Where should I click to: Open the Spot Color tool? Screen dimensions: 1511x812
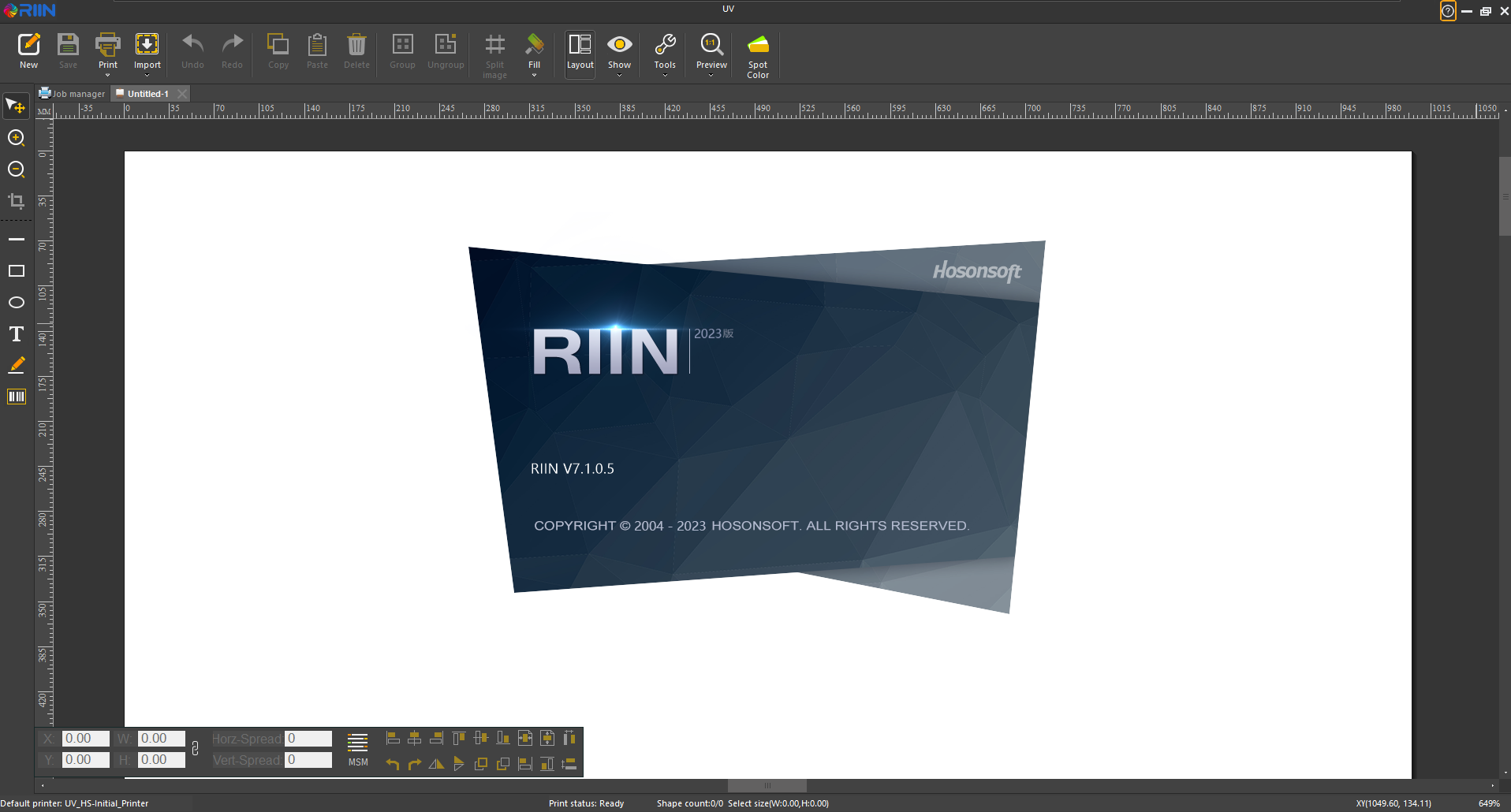click(x=758, y=55)
